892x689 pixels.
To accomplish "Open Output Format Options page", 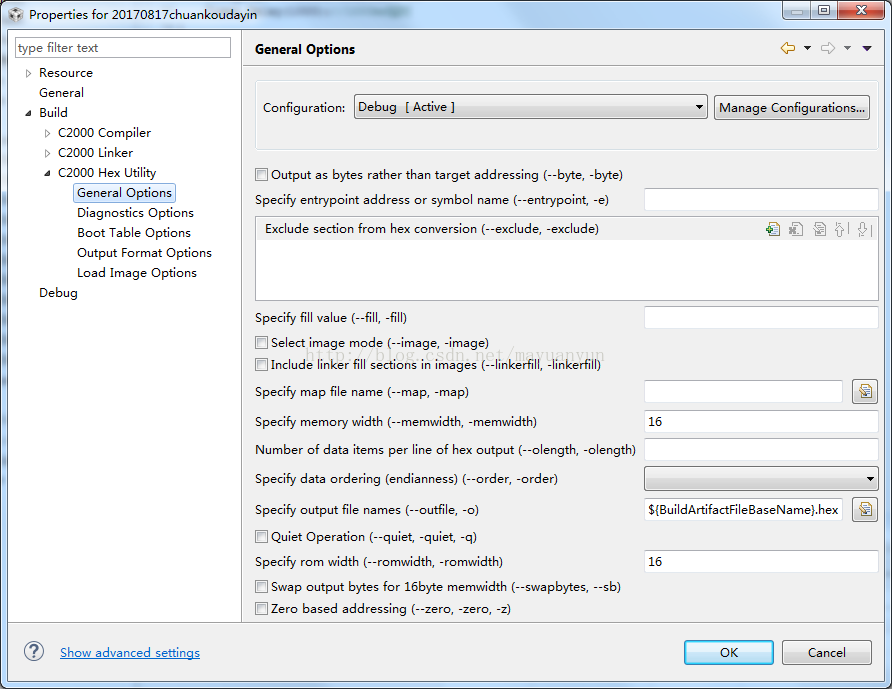I will coord(144,253).
